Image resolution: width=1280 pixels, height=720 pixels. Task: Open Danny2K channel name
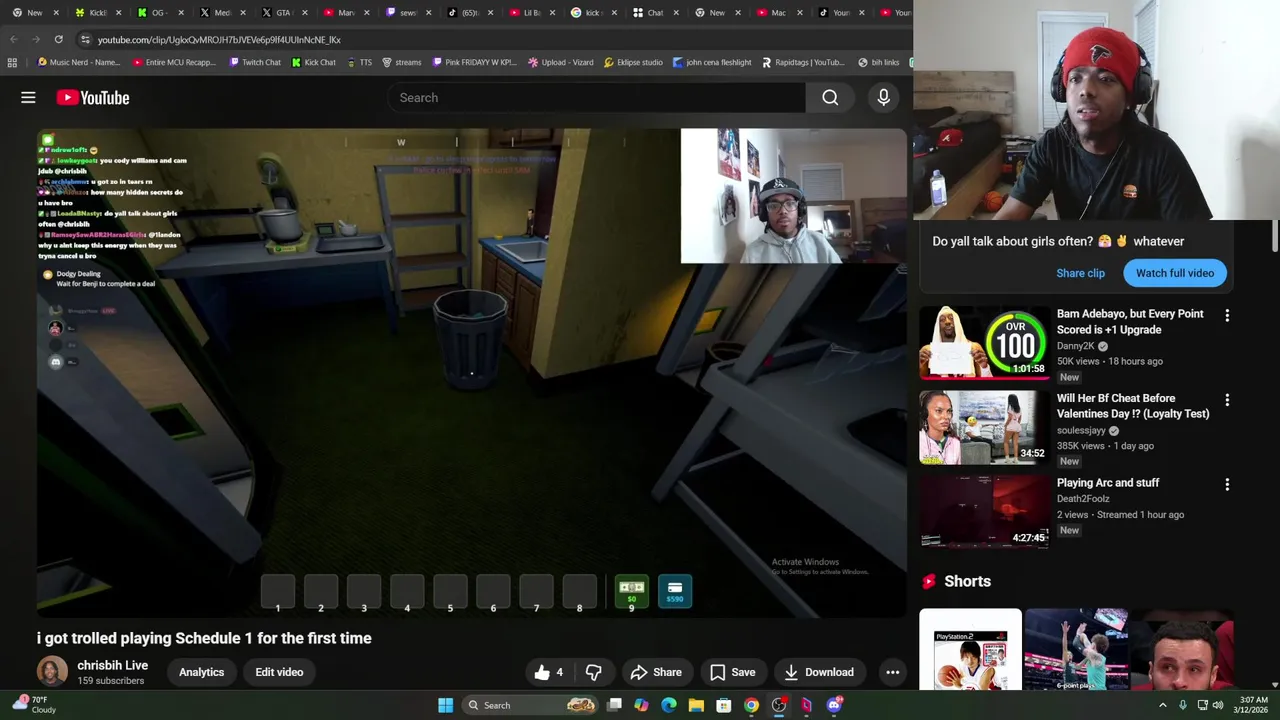(1076, 346)
